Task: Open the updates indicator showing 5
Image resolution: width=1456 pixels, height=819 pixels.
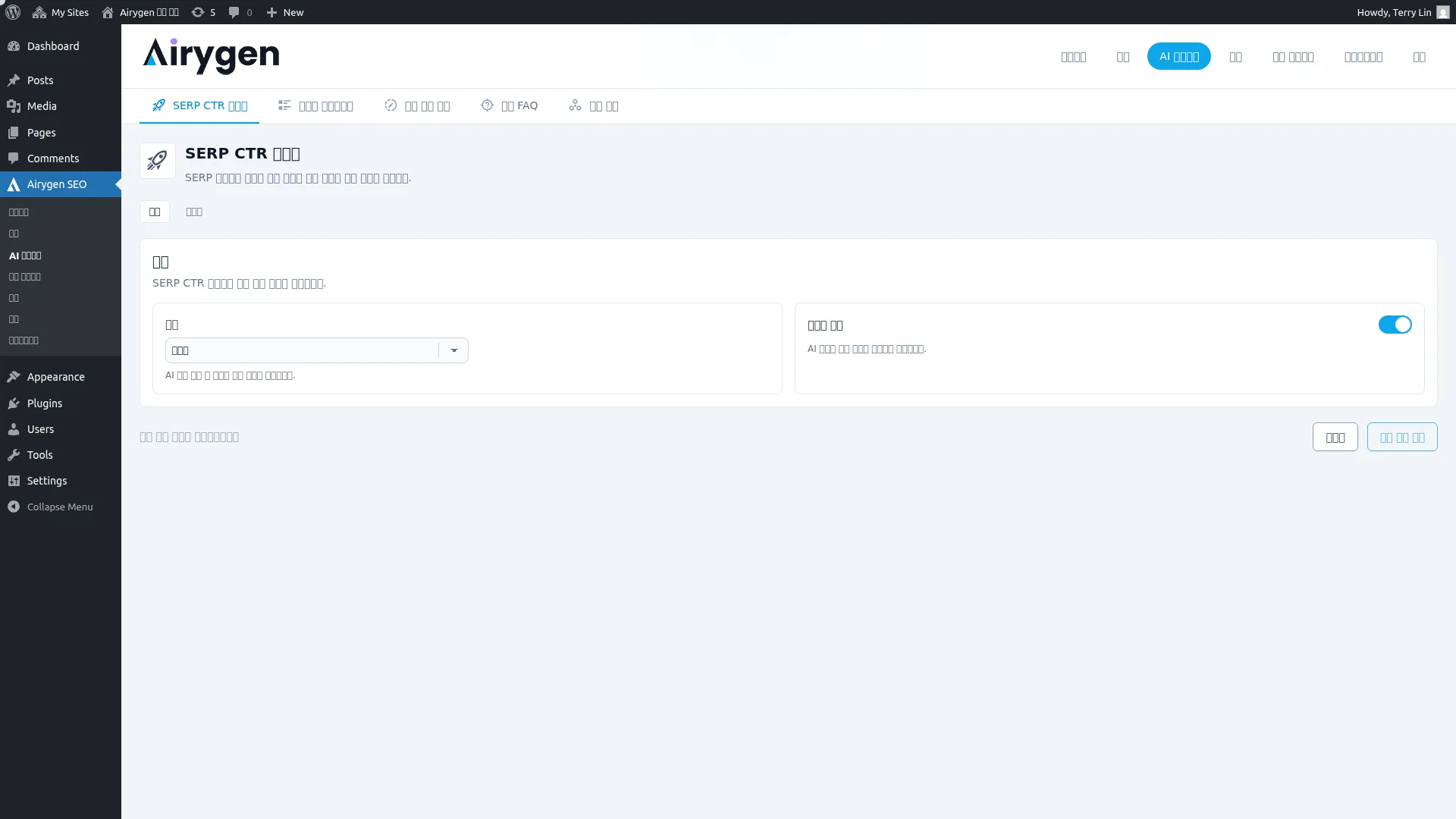Action: tap(203, 12)
